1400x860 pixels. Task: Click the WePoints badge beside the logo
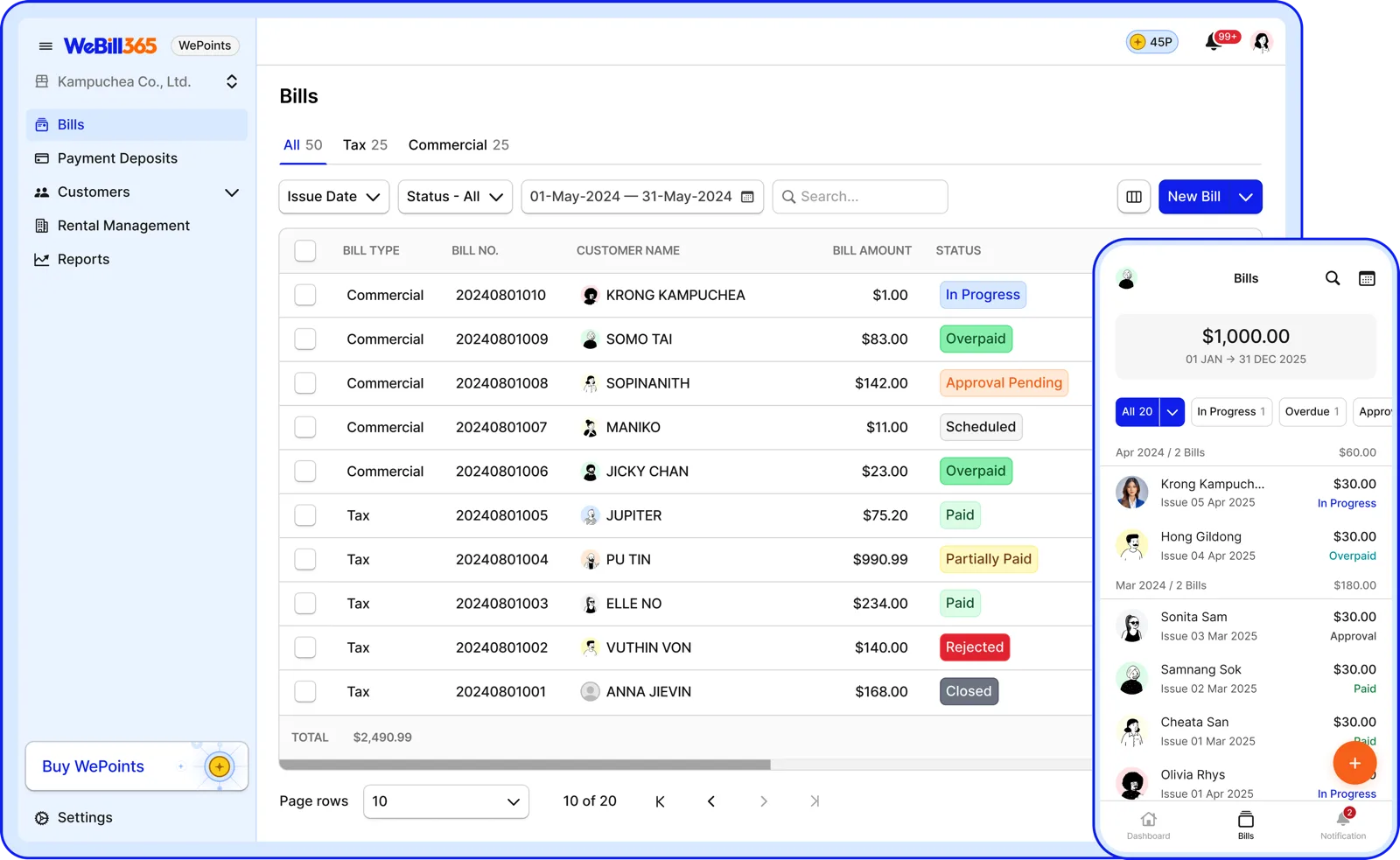click(205, 45)
